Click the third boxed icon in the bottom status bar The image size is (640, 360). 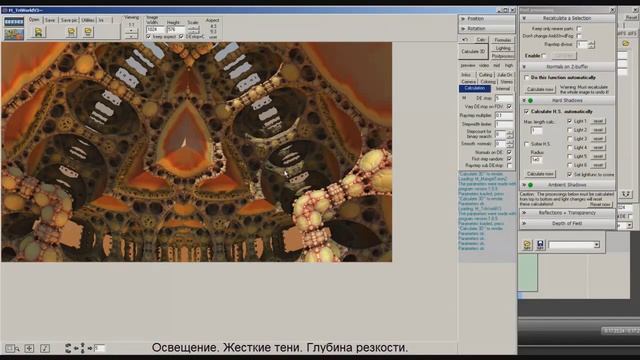[x=45, y=348]
